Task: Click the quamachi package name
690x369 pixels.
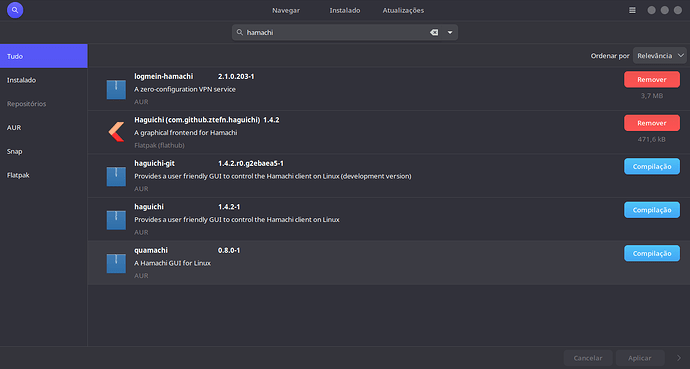Action: point(151,250)
